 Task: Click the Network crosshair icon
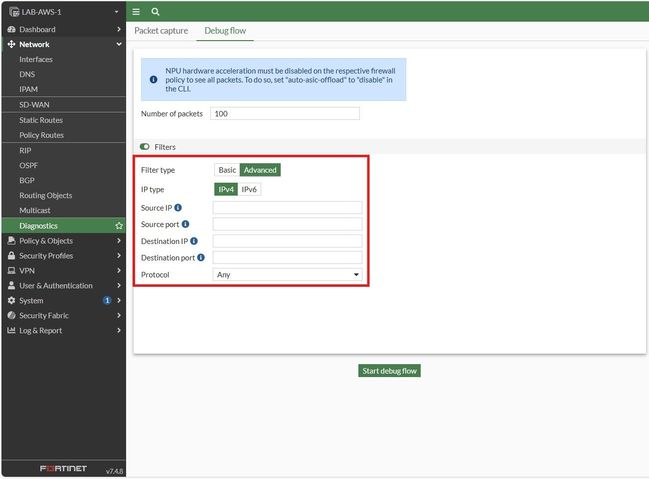coord(12,44)
